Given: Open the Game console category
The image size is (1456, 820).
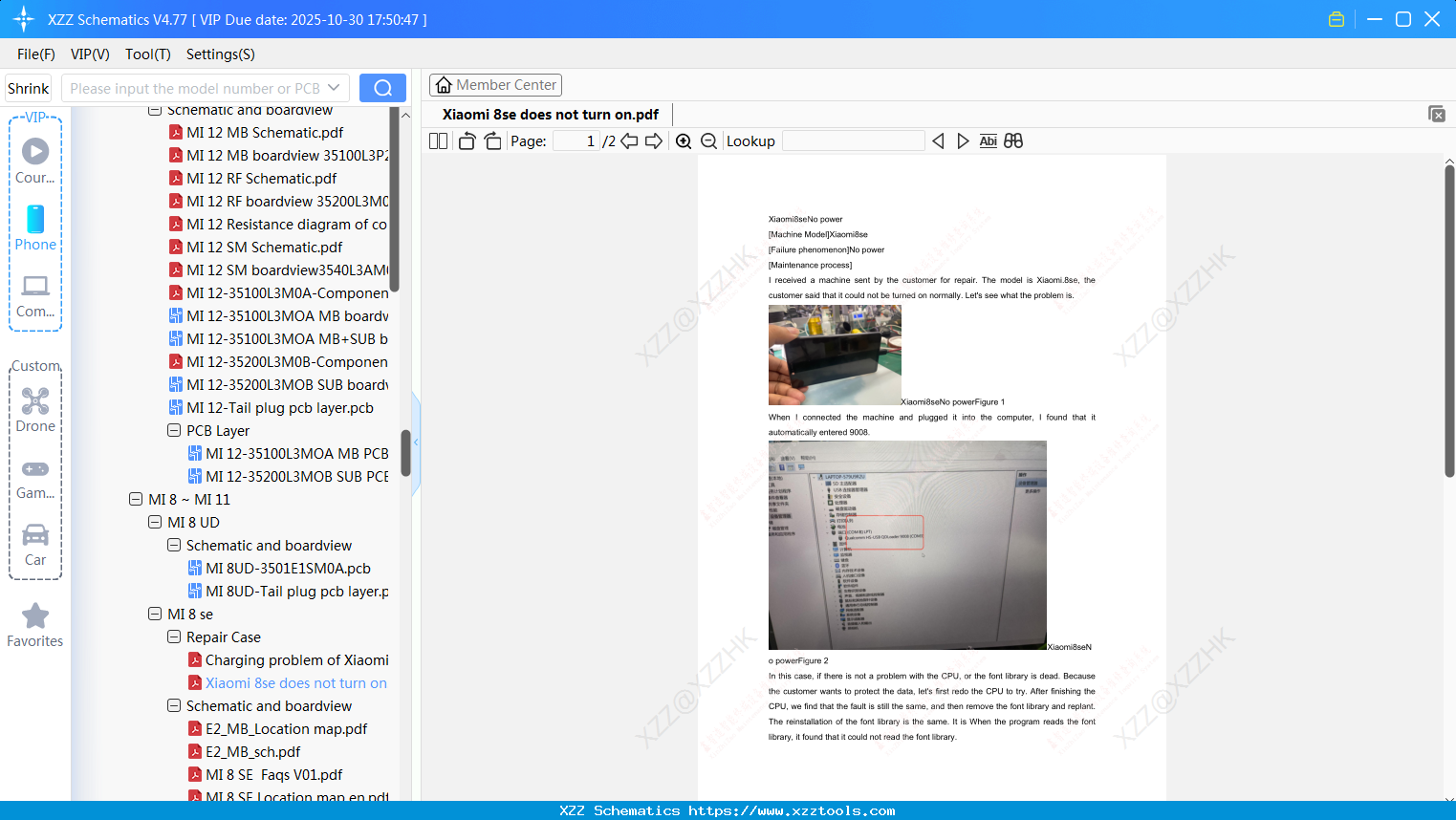Looking at the screenshot, I should [x=35, y=478].
